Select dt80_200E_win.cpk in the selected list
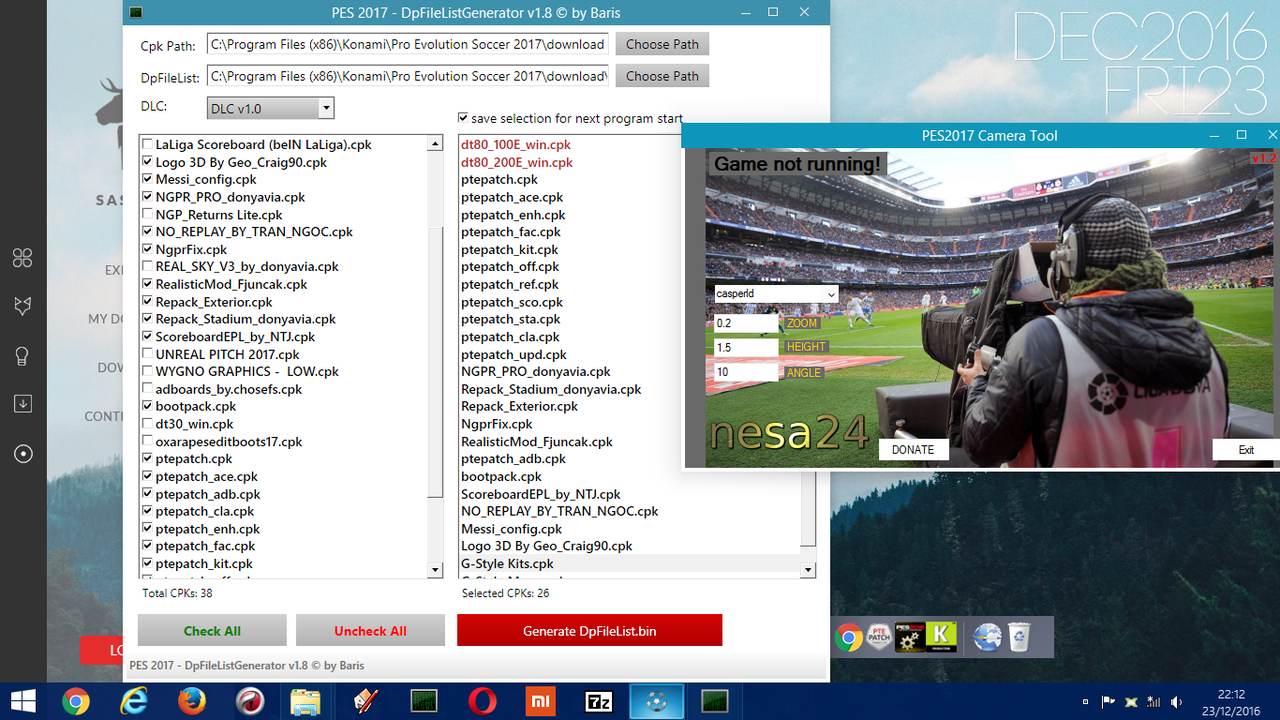This screenshot has height=720, width=1280. tap(517, 162)
